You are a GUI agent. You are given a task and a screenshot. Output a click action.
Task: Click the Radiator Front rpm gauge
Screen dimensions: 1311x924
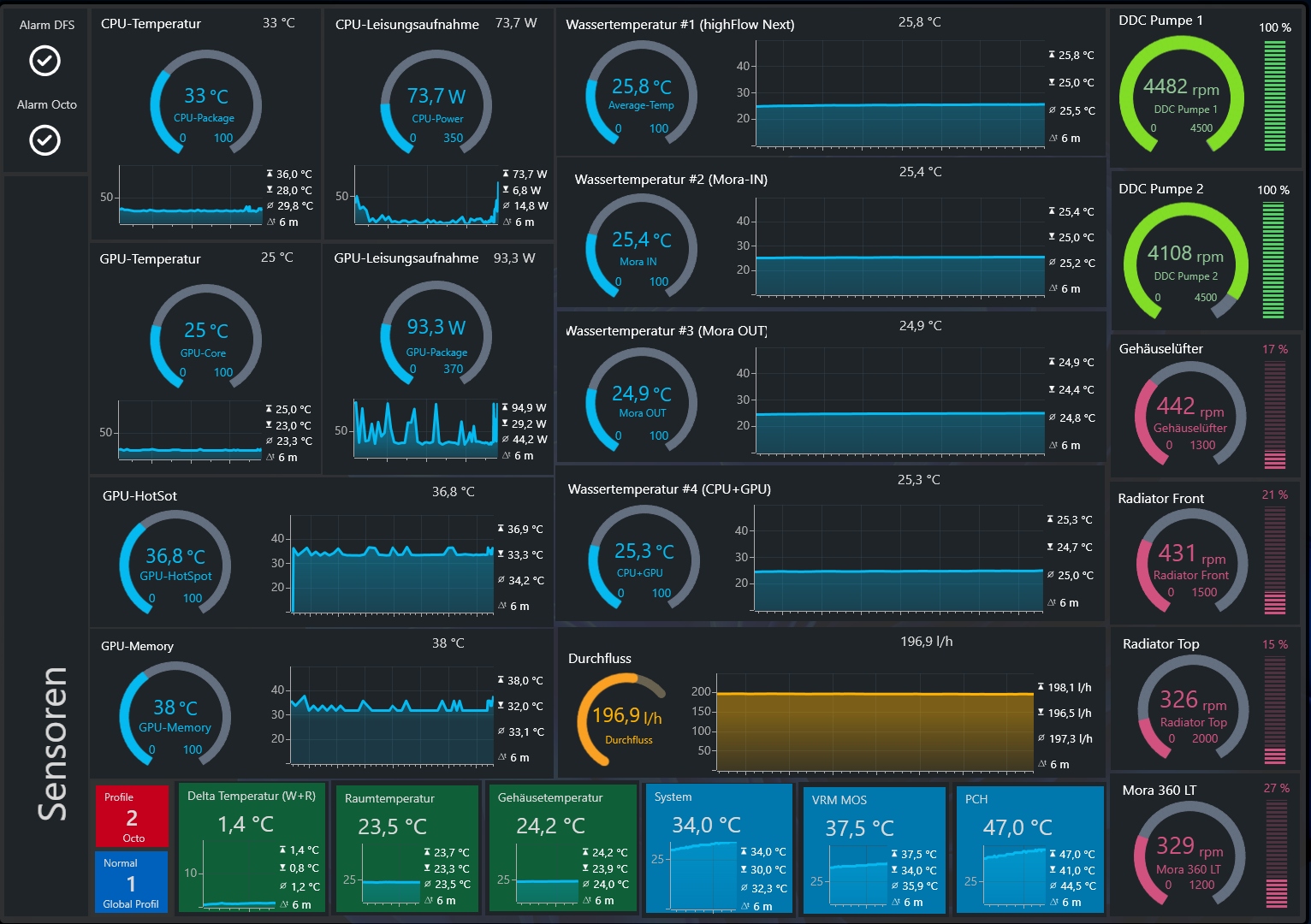point(1192,562)
